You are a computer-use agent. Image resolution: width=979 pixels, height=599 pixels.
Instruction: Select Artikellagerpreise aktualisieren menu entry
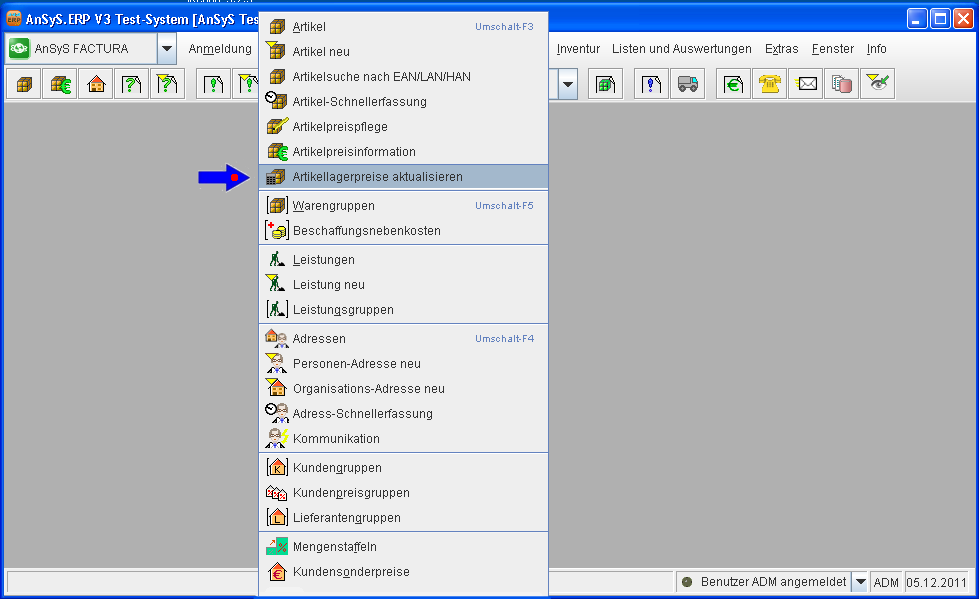click(x=377, y=177)
